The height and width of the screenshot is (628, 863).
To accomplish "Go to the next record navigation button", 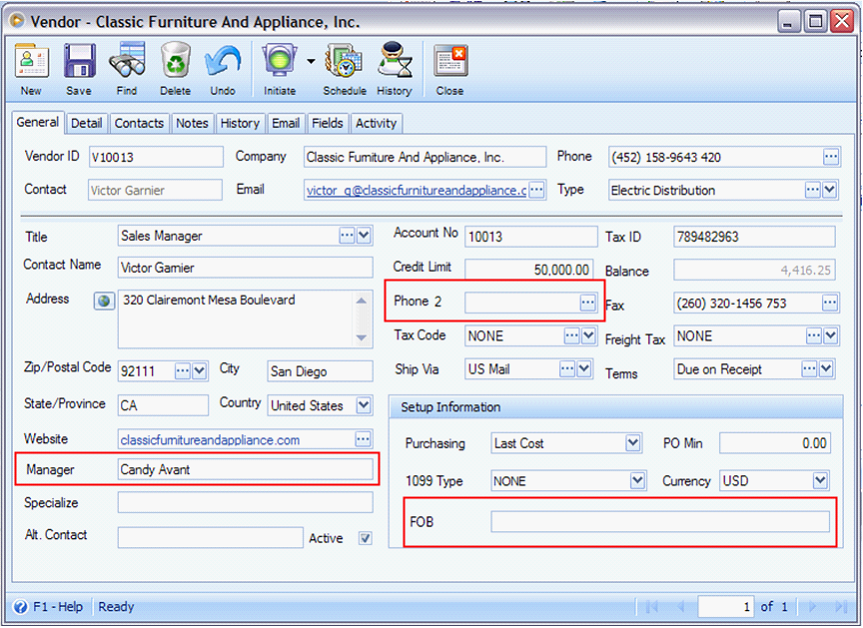I will (813, 607).
